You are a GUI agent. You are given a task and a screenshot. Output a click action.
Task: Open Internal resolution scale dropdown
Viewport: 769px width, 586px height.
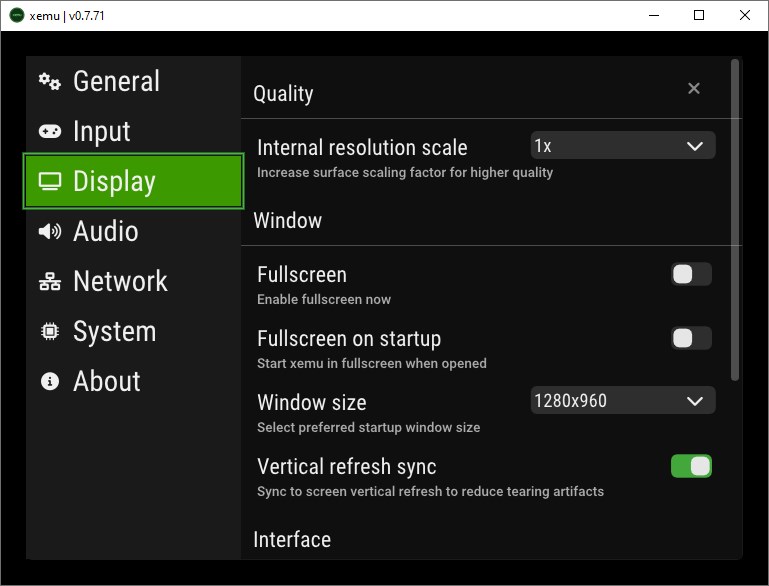pyautogui.click(x=622, y=146)
